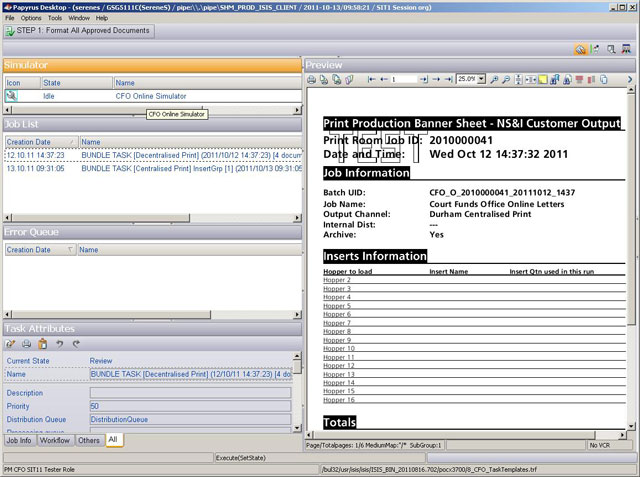Click the fit page width icon

pos(531,80)
